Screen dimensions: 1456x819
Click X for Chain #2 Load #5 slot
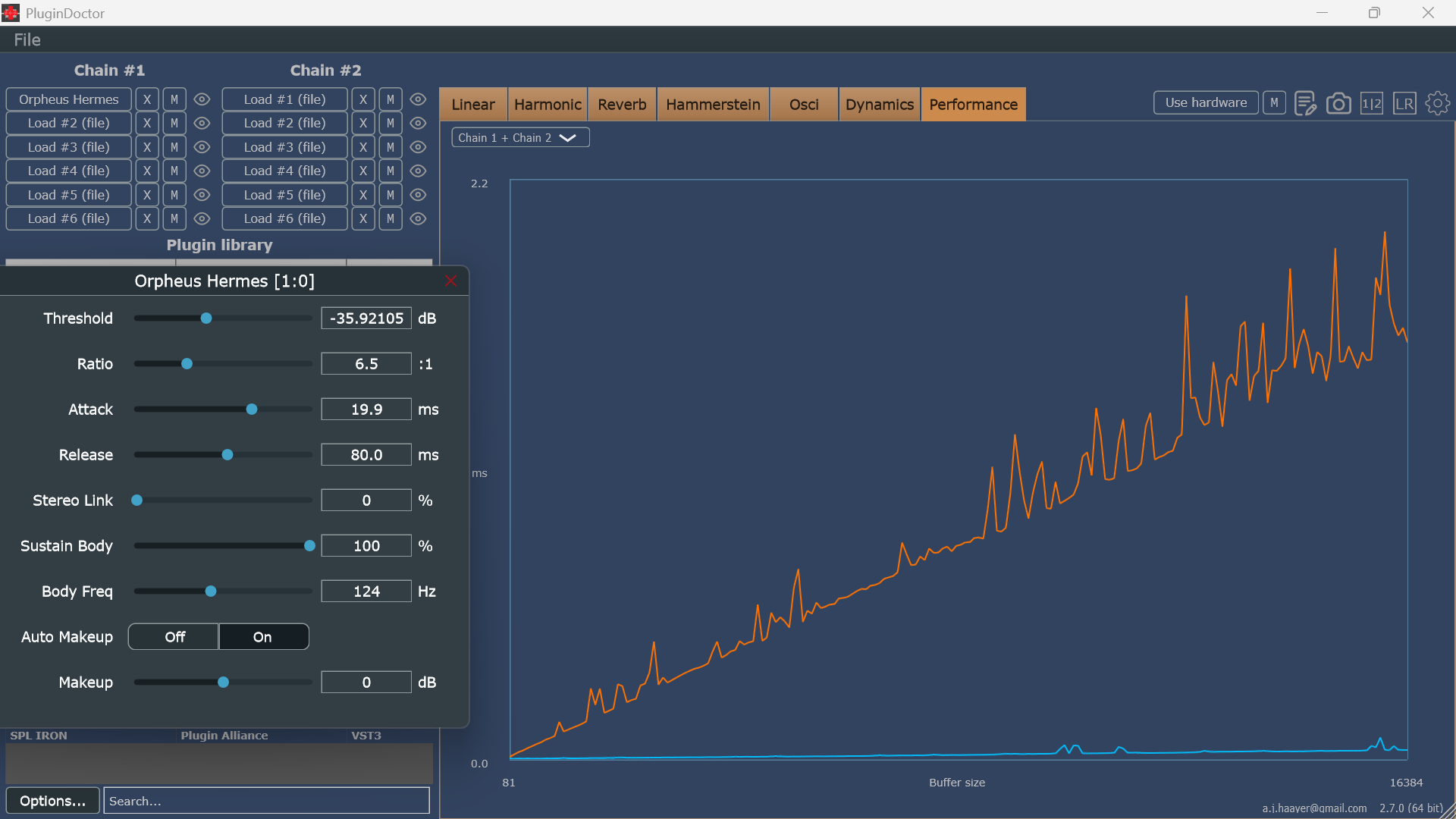pos(363,195)
